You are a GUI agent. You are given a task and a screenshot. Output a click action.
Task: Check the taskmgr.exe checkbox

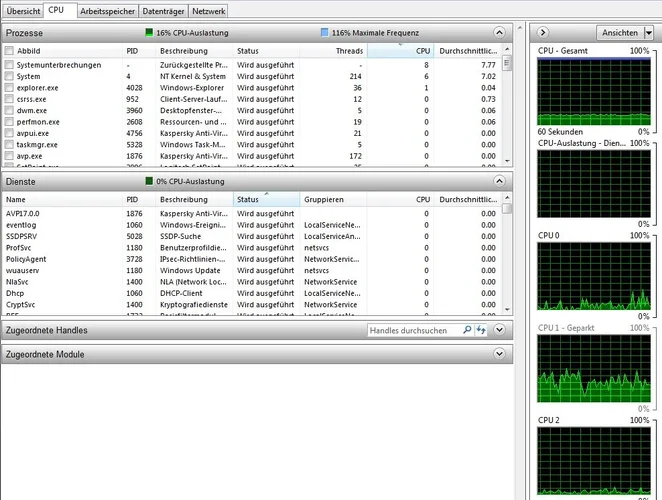coord(9,145)
